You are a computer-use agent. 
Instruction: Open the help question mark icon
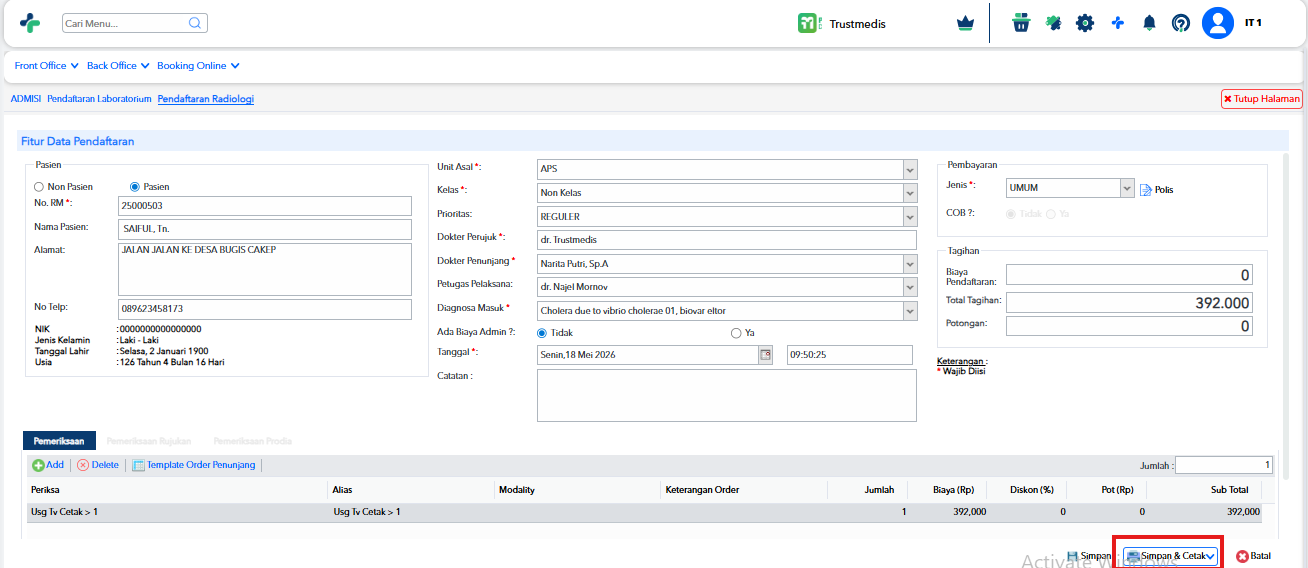pyautogui.click(x=1181, y=22)
